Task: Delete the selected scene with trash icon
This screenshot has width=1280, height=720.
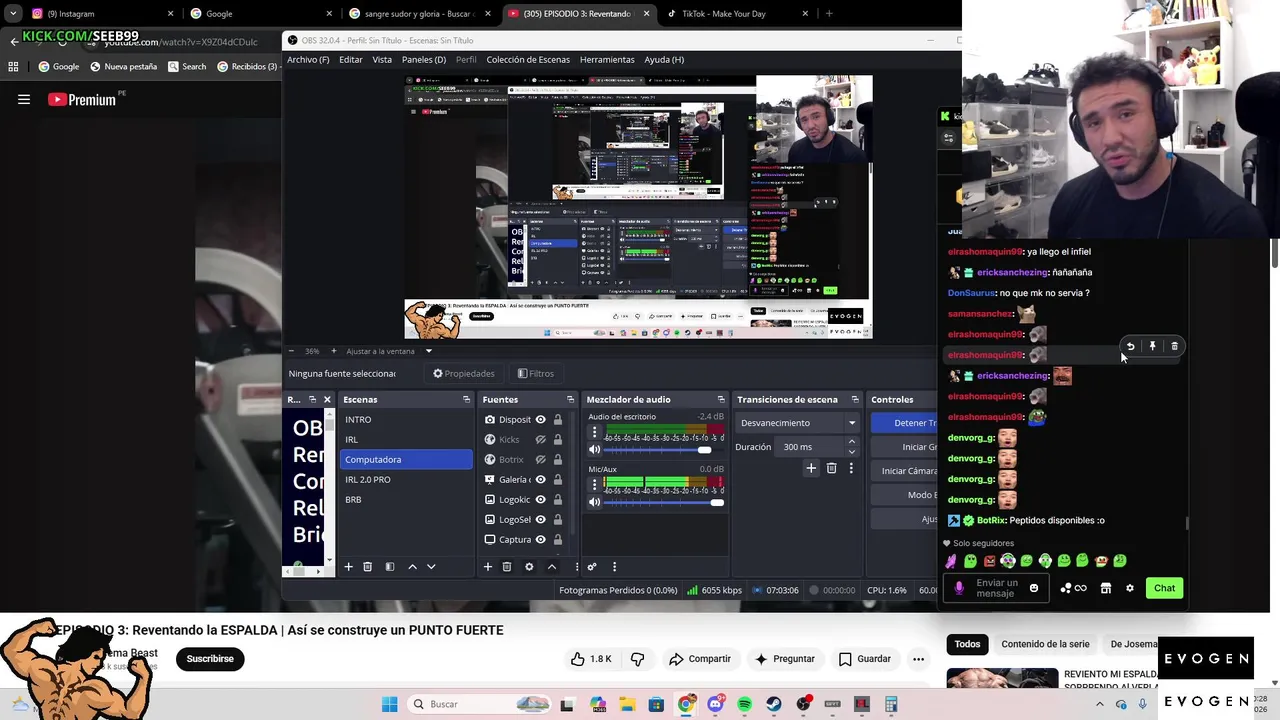Action: point(367,567)
